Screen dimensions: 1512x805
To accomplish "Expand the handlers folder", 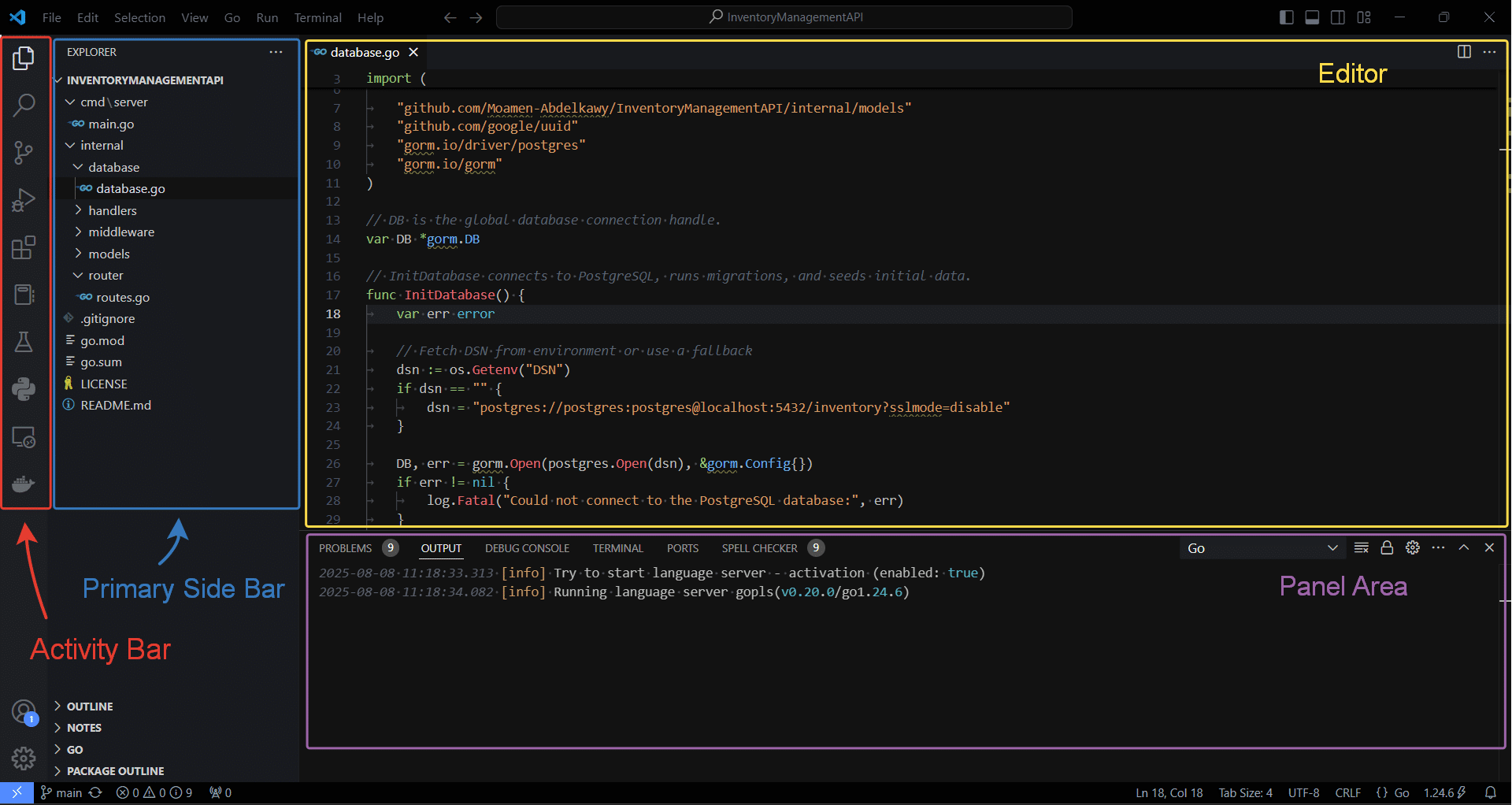I will click(x=112, y=210).
